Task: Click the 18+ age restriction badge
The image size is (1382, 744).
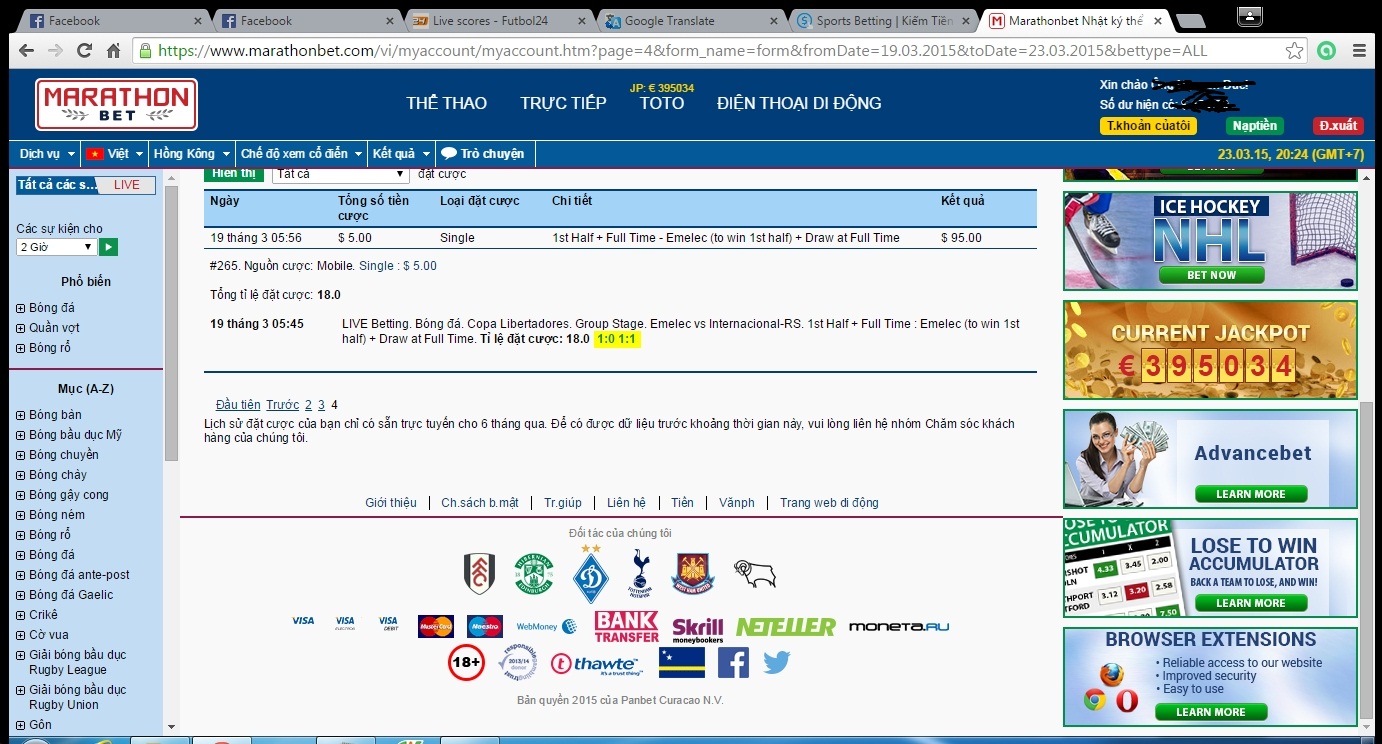Action: click(466, 663)
